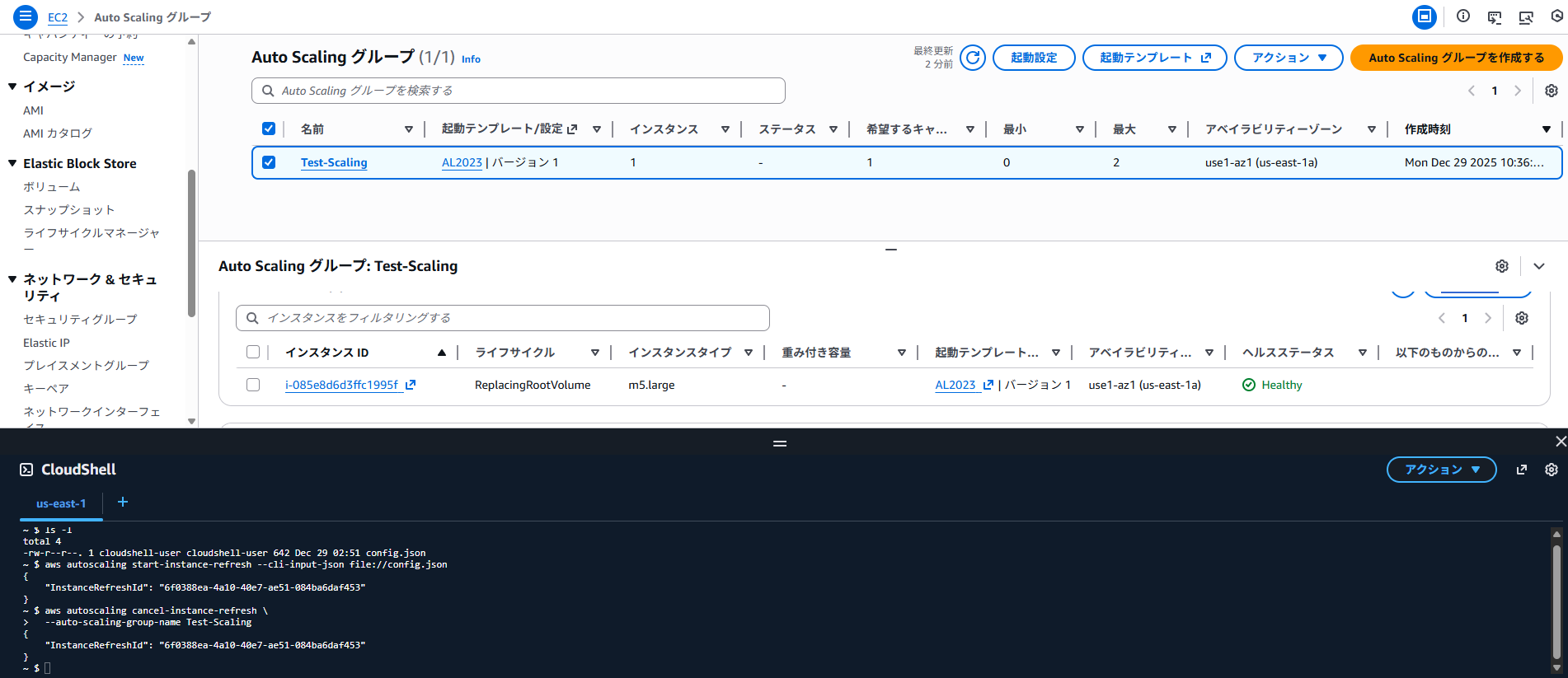Open the Test-Scaling group link
The height and width of the screenshot is (678, 1568).
pos(334,162)
